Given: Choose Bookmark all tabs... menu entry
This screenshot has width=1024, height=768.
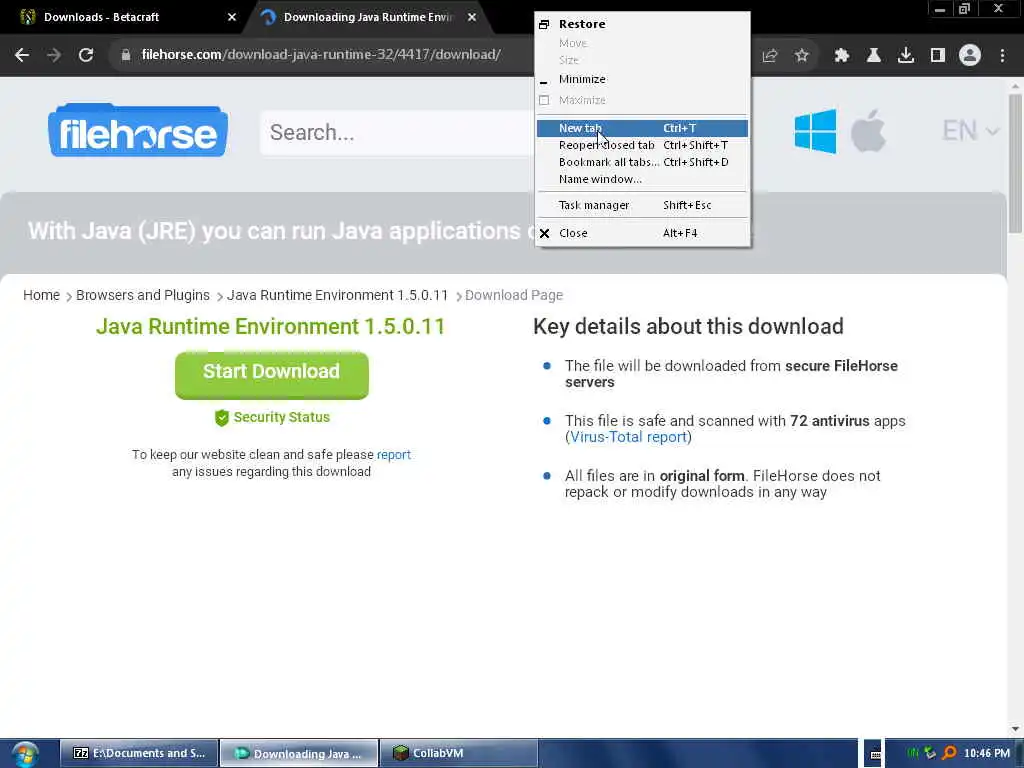Looking at the screenshot, I should 643,162.
